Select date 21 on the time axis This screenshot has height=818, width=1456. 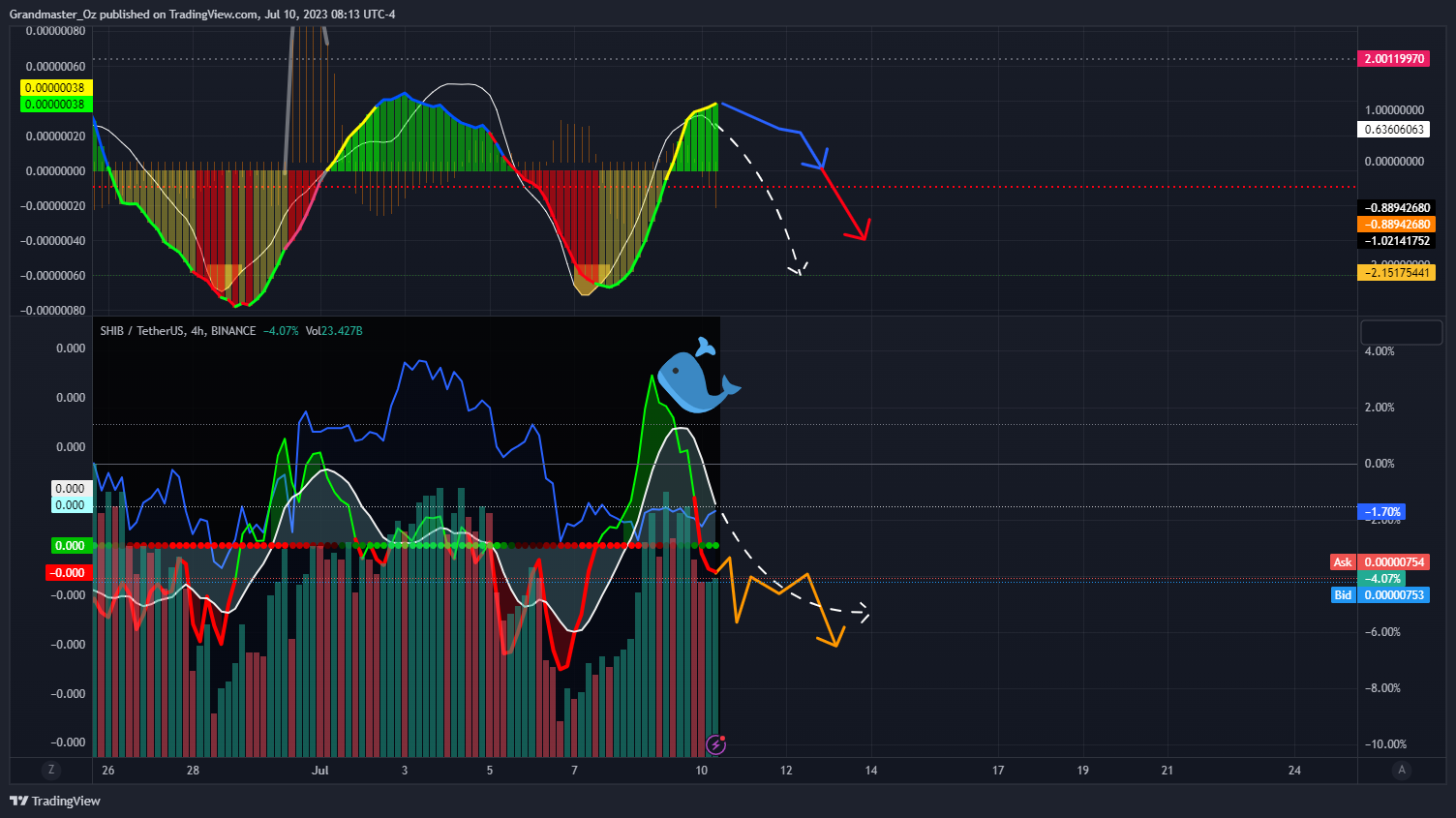[1168, 771]
